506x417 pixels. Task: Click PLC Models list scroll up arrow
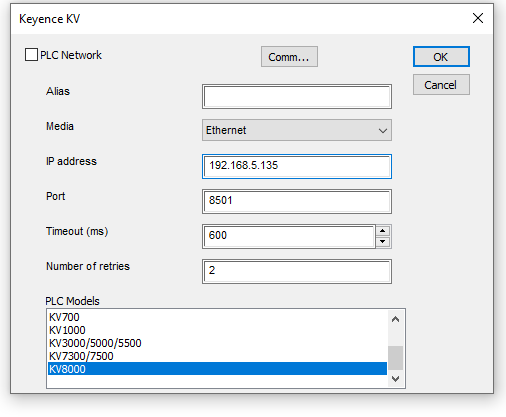click(x=395, y=319)
